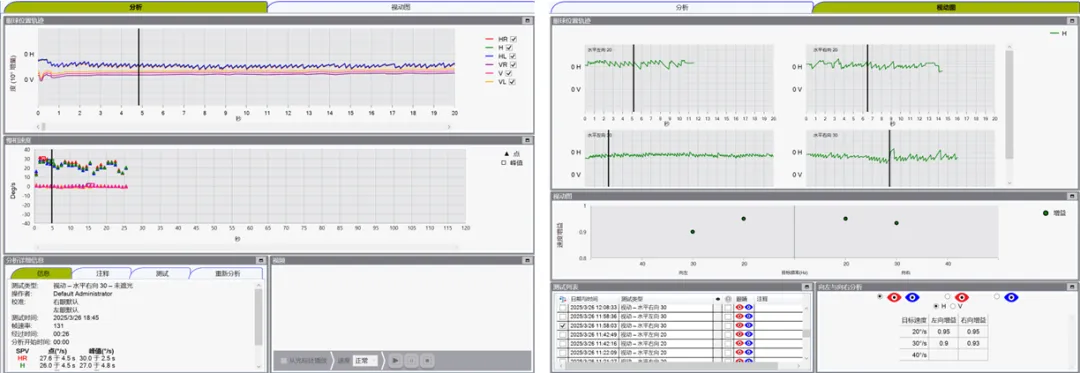This screenshot has width=1080, height=373.
Task: Click the 日期与时间 column header
Action: 583,299
